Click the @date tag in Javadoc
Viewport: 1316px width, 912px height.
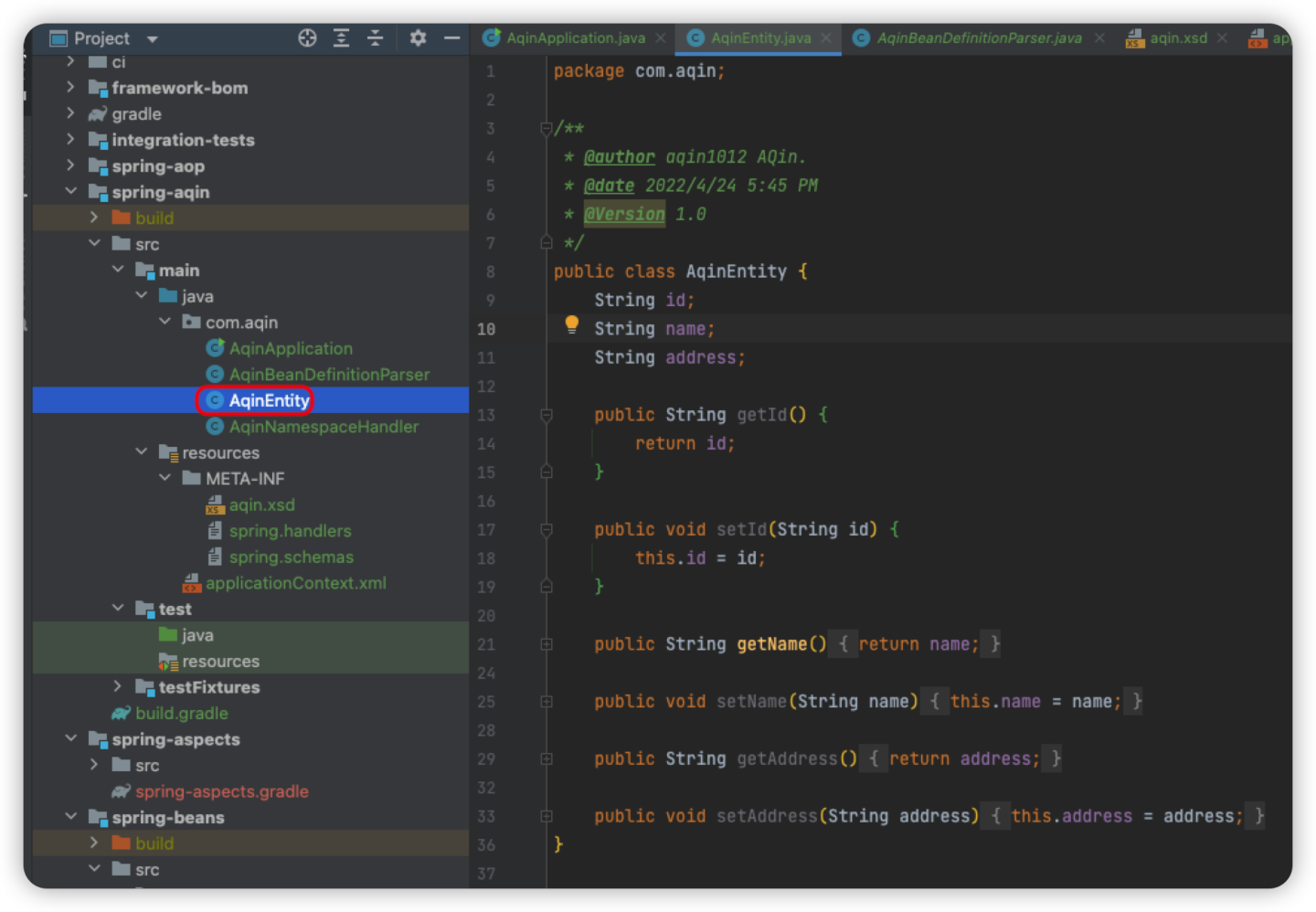610,186
